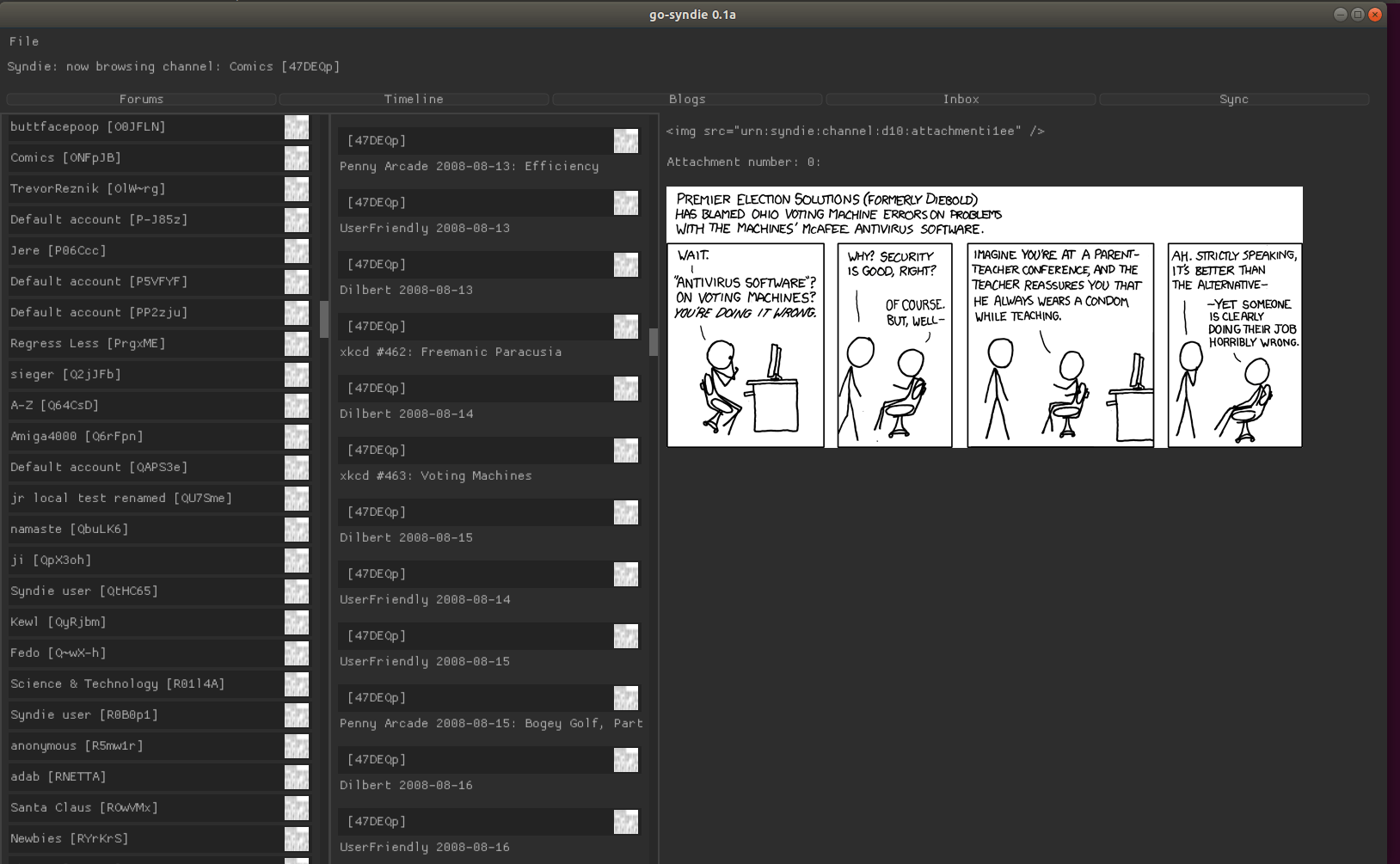The width and height of the screenshot is (1400, 864).
Task: Click the thumbnail icon on Dilbert 2008-08-13 post
Action: [626, 265]
